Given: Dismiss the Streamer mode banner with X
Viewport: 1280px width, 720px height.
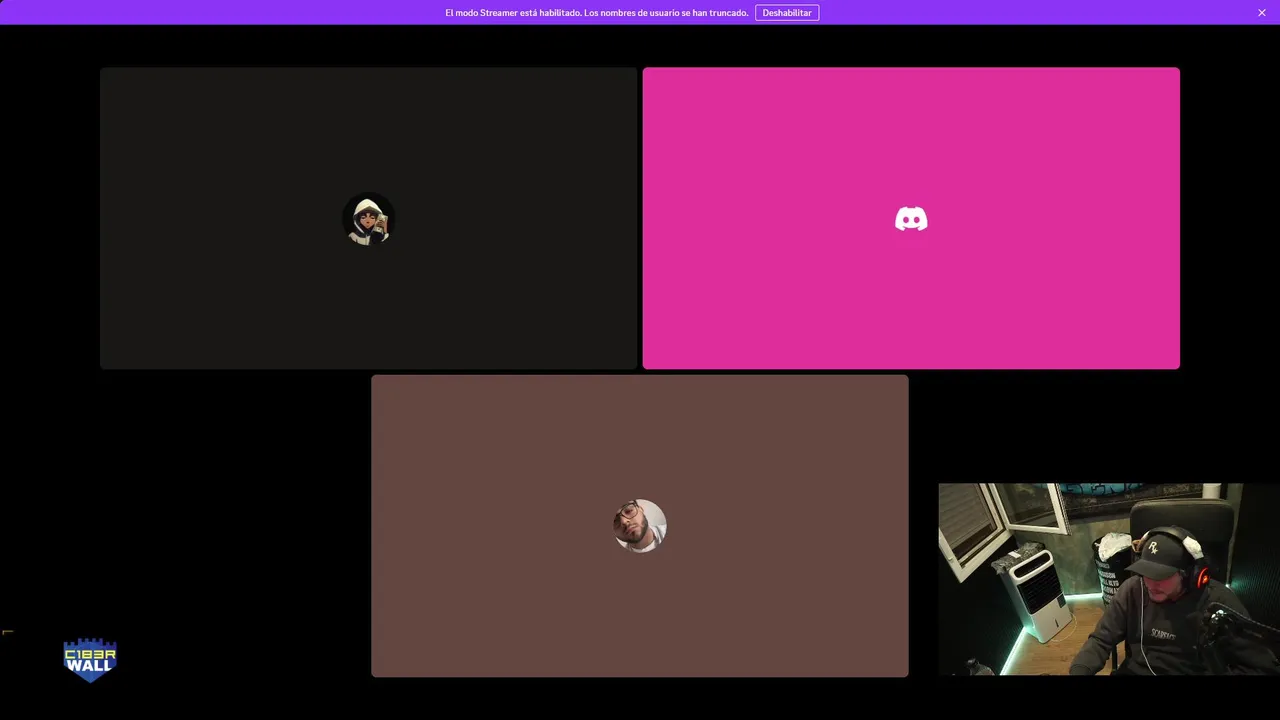Looking at the screenshot, I should (1262, 13).
